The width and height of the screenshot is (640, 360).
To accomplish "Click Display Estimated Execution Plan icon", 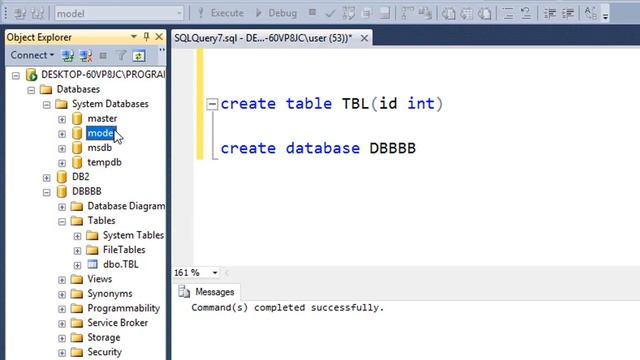I will [349, 13].
